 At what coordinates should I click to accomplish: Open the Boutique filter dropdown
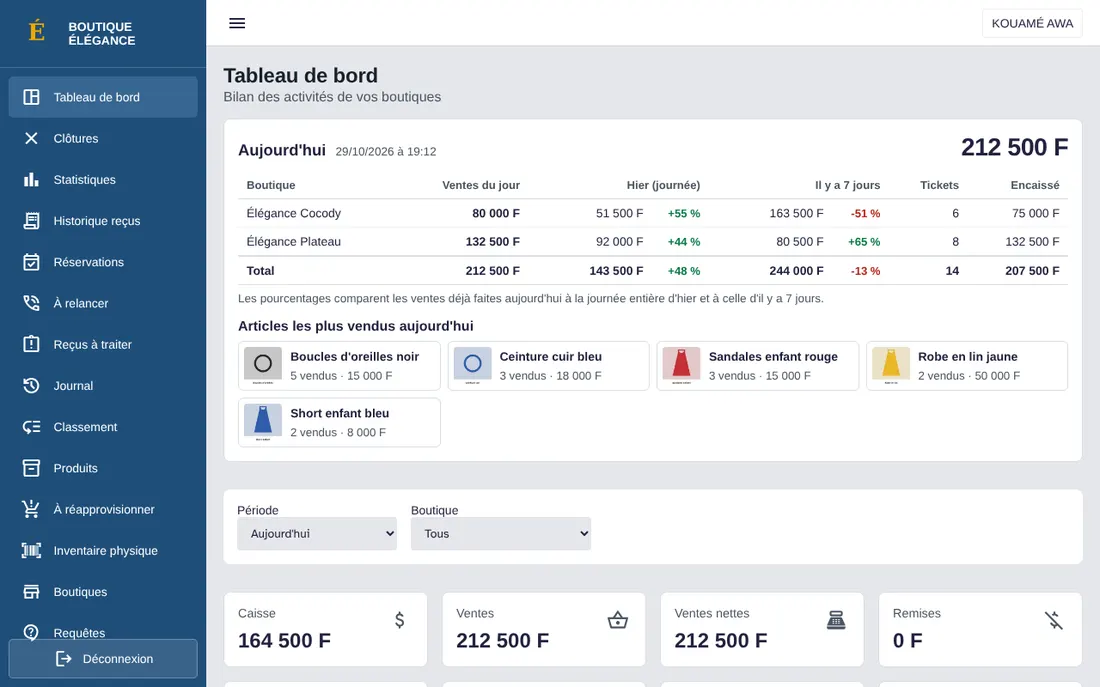click(x=501, y=534)
